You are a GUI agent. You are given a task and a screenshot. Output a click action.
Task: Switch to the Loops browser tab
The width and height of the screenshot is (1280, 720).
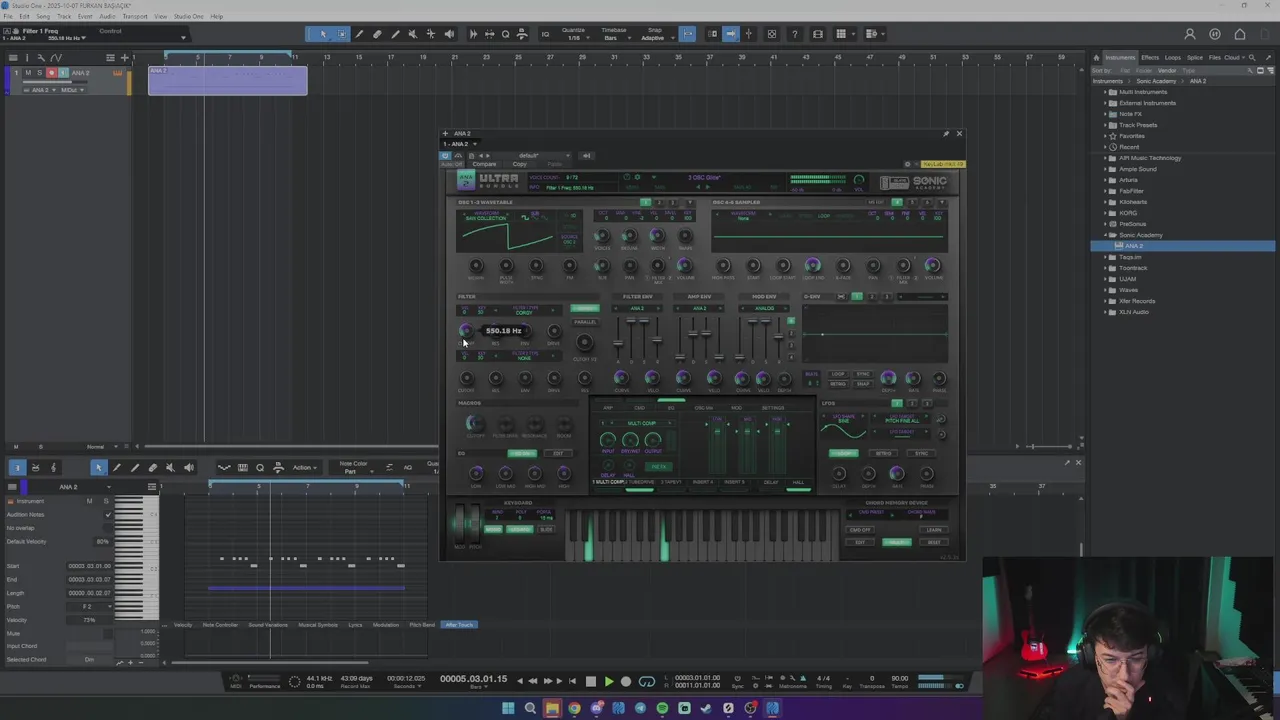pos(1173,58)
